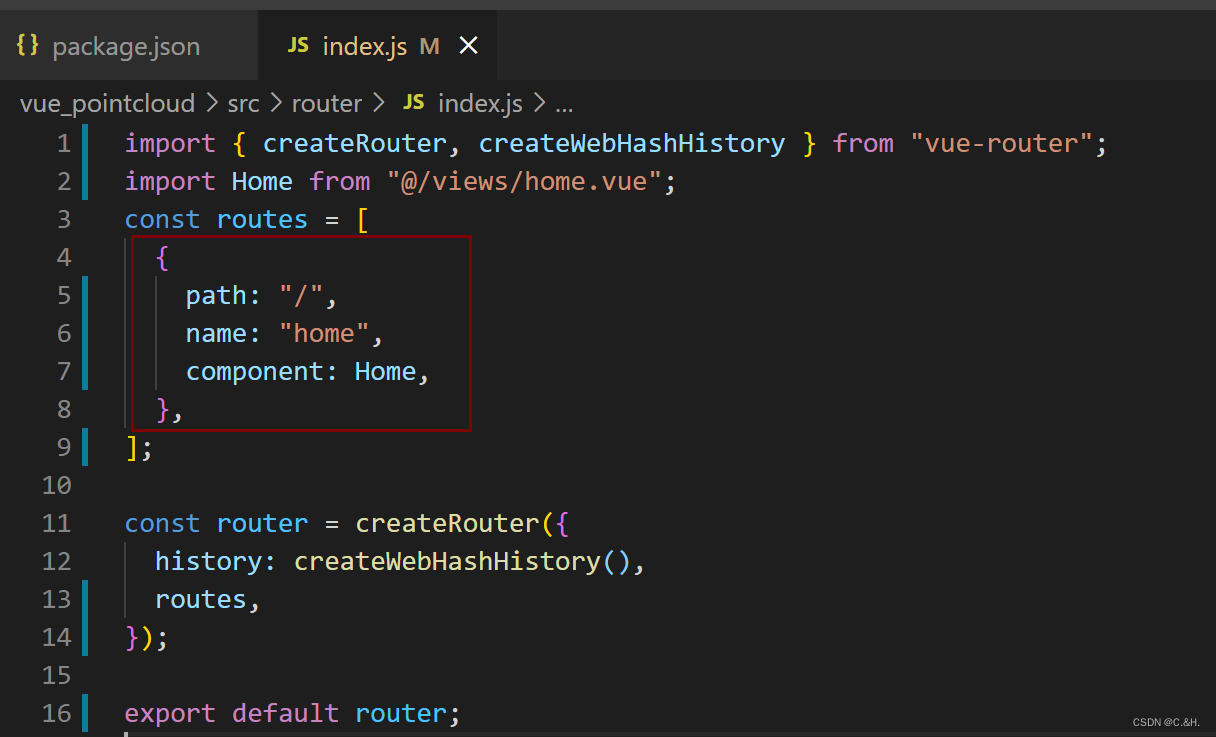Screen dimensions: 1216x737
Task: Switch to the package.json tab
Action: [x=128, y=46]
